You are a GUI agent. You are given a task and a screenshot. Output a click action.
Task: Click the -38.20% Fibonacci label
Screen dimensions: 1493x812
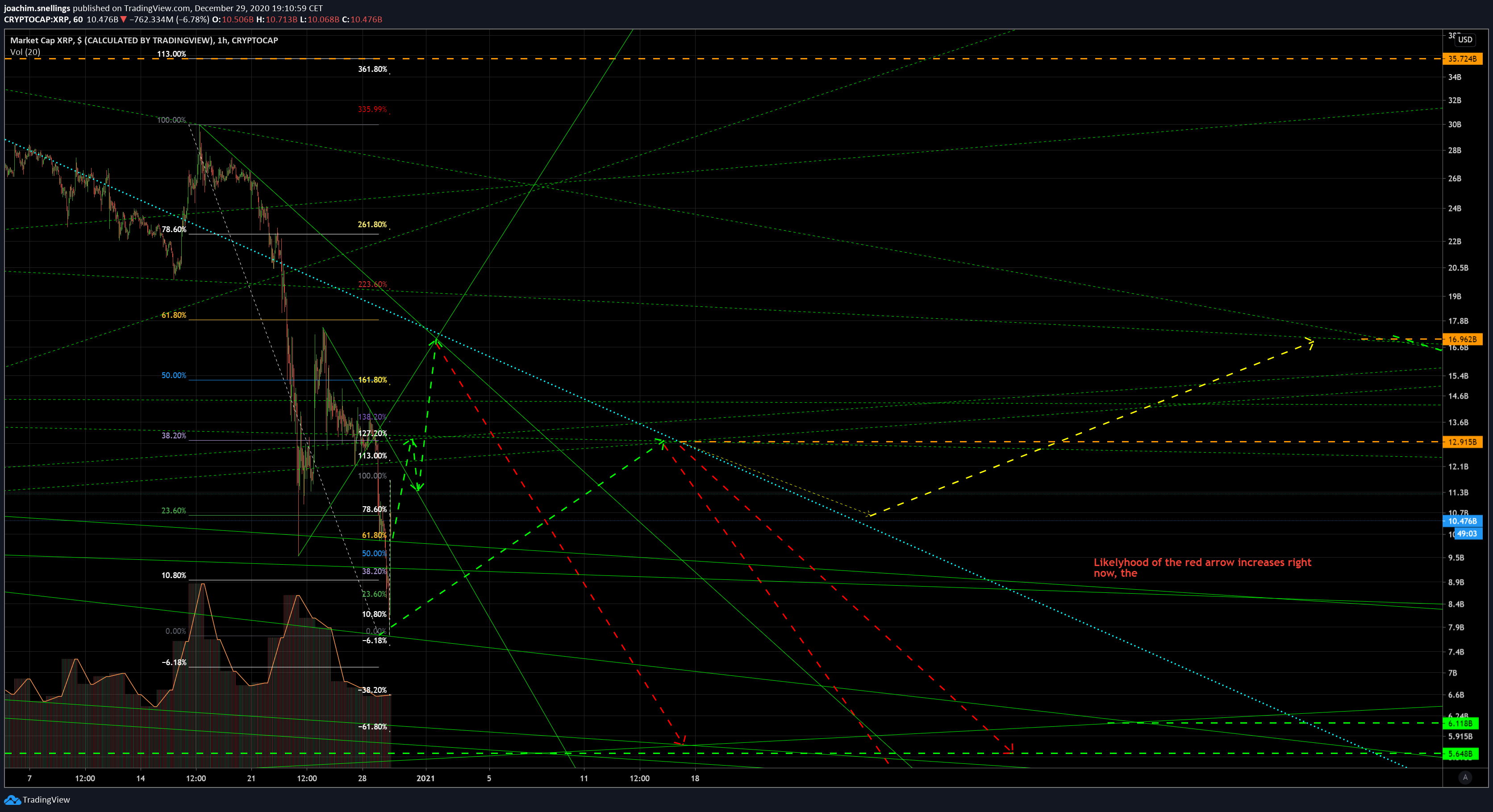click(x=372, y=690)
